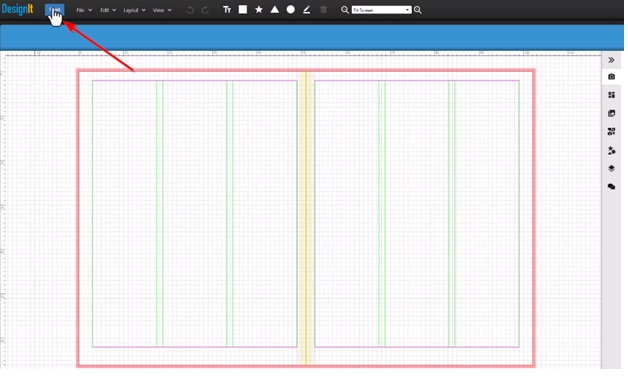Screen dimensions: 628x378
Task: Click the Redo arrow icon
Action: pos(205,10)
